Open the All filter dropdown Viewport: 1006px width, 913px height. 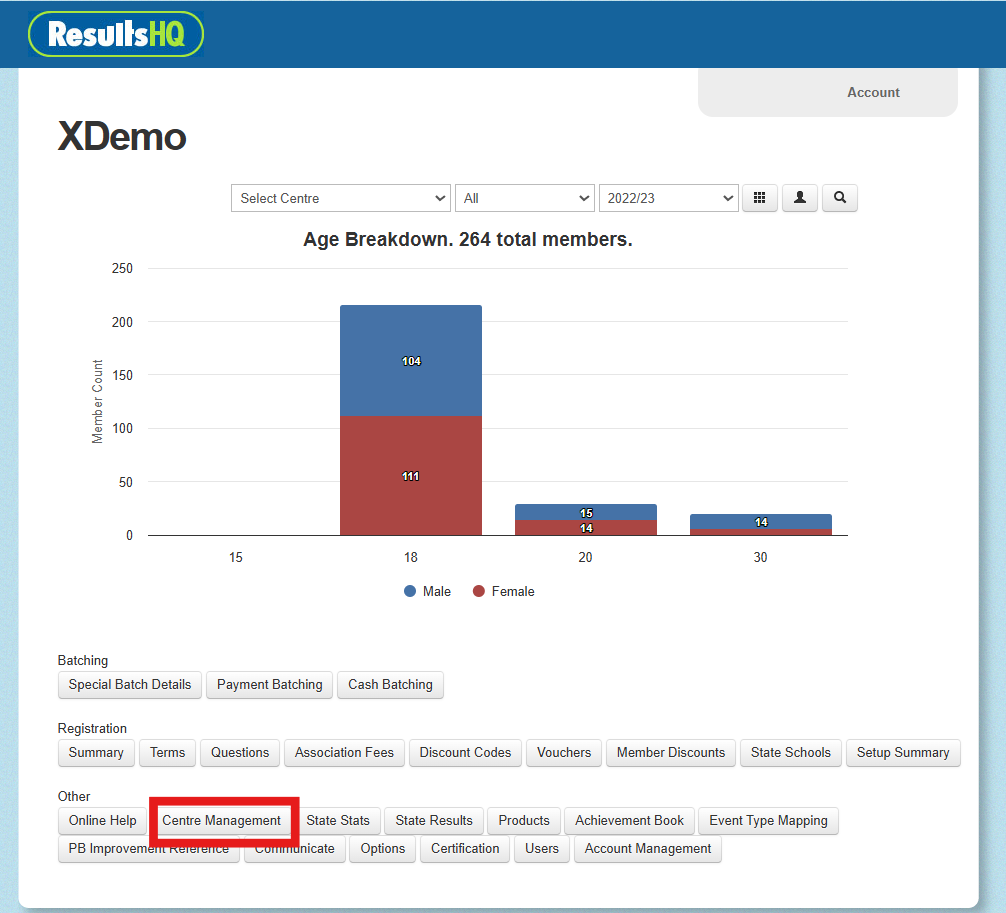click(525, 198)
